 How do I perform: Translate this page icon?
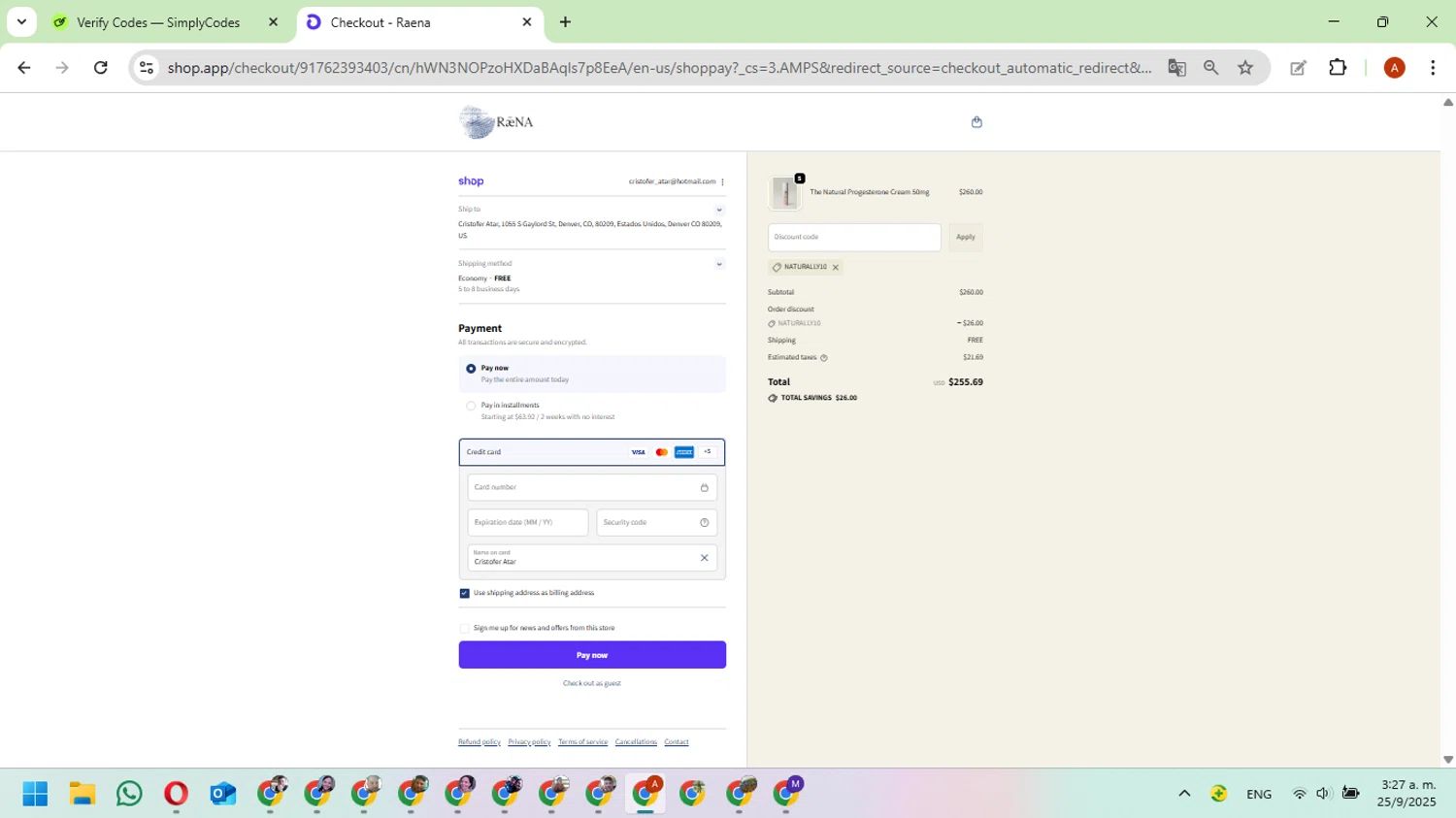pos(1176,68)
